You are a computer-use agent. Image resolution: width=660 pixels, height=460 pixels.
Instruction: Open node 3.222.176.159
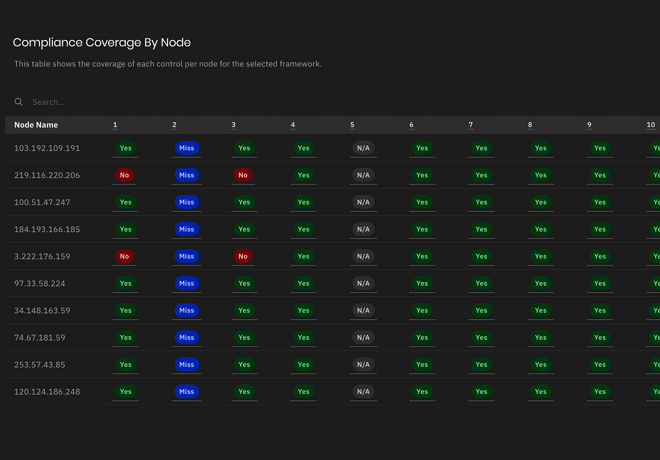click(x=42, y=256)
